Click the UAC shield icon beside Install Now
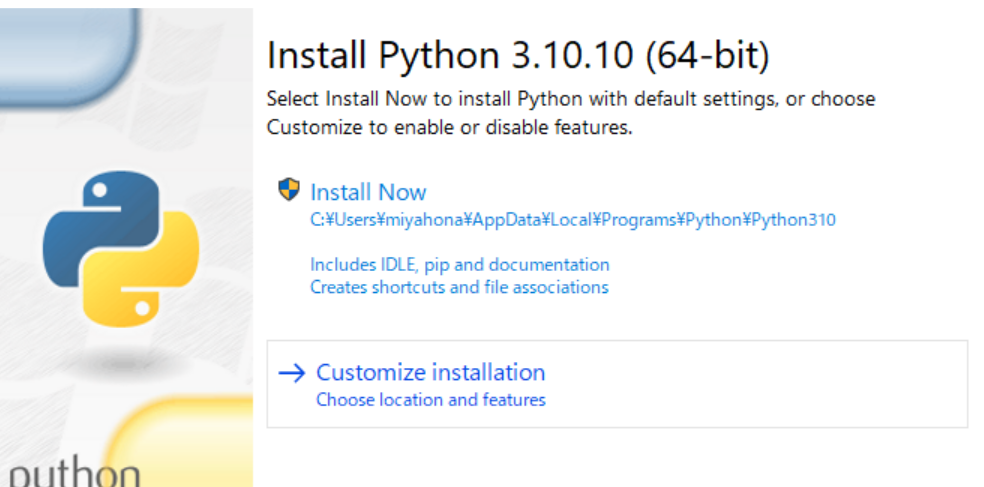The width and height of the screenshot is (984, 487). tap(289, 189)
